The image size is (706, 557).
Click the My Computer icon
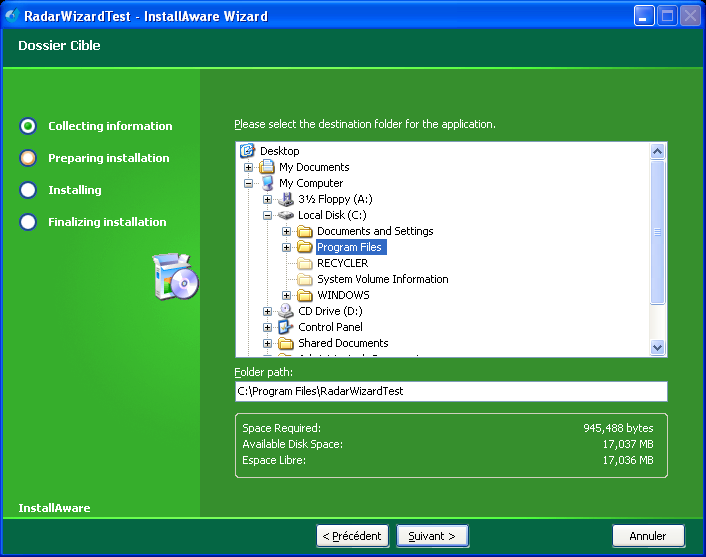pyautogui.click(x=267, y=183)
